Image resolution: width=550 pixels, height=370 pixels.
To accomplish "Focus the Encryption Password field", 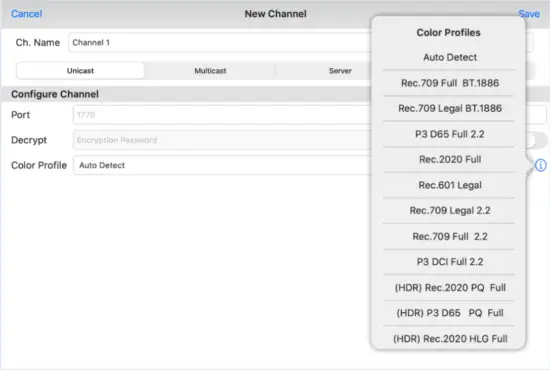I will click(x=222, y=140).
